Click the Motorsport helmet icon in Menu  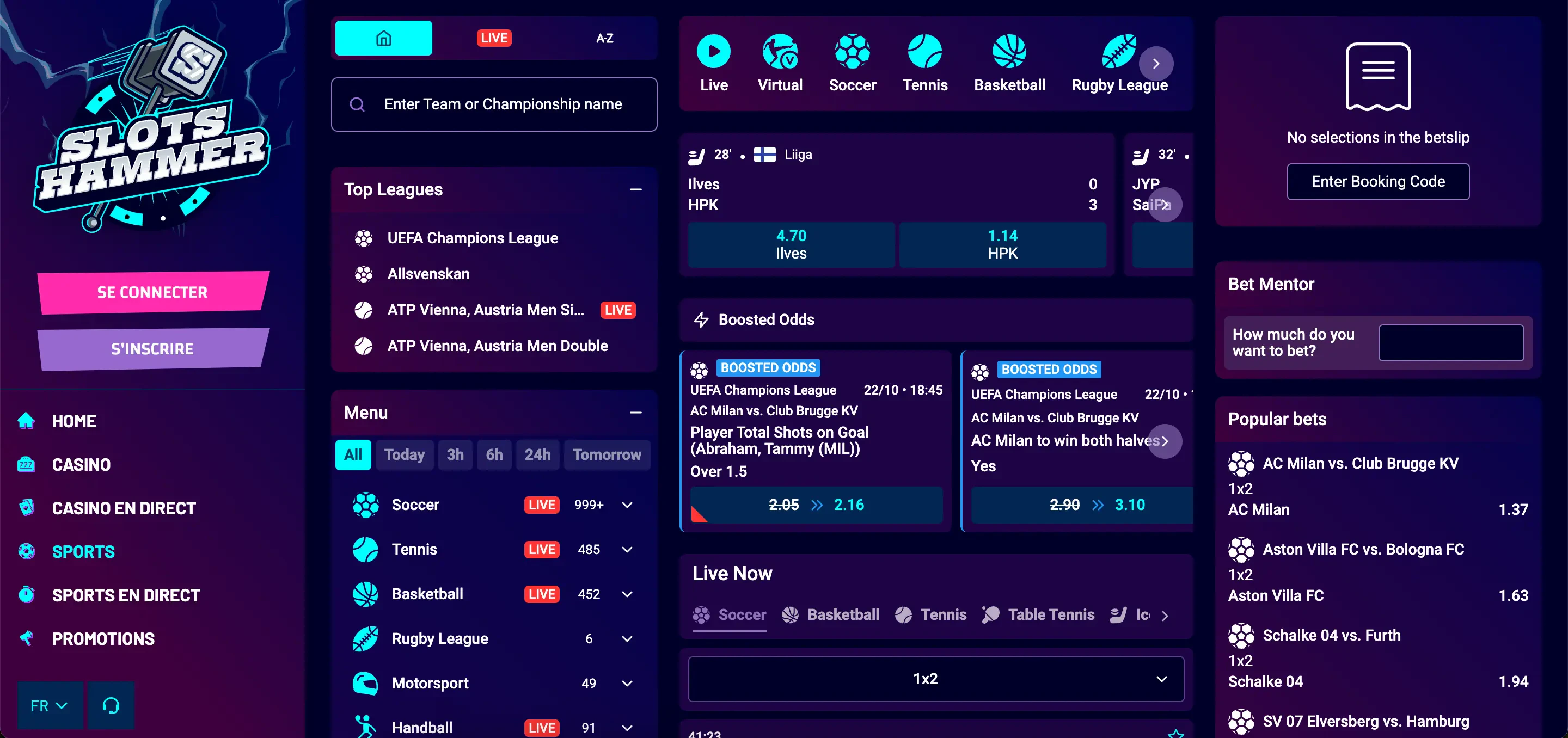365,683
